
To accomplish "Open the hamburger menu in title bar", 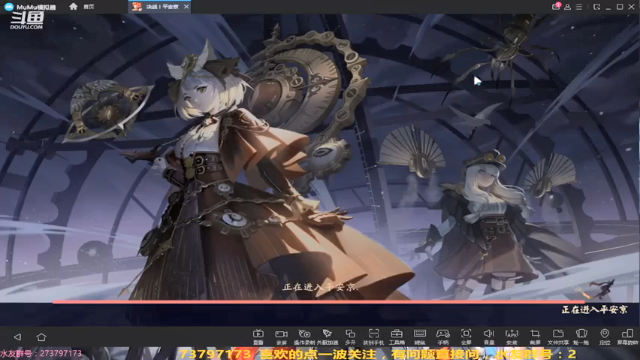I will pos(579,7).
